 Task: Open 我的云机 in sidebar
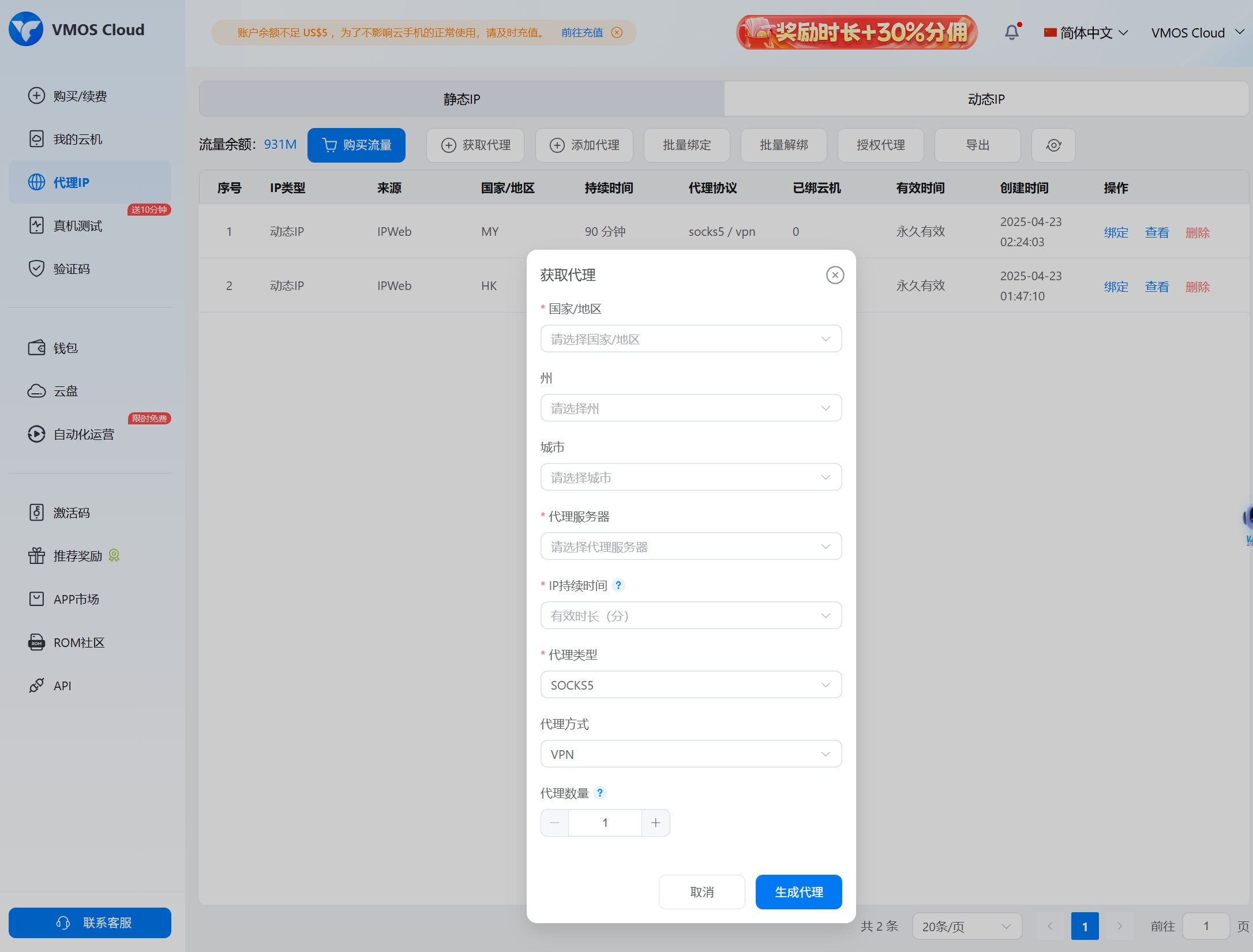pos(90,139)
